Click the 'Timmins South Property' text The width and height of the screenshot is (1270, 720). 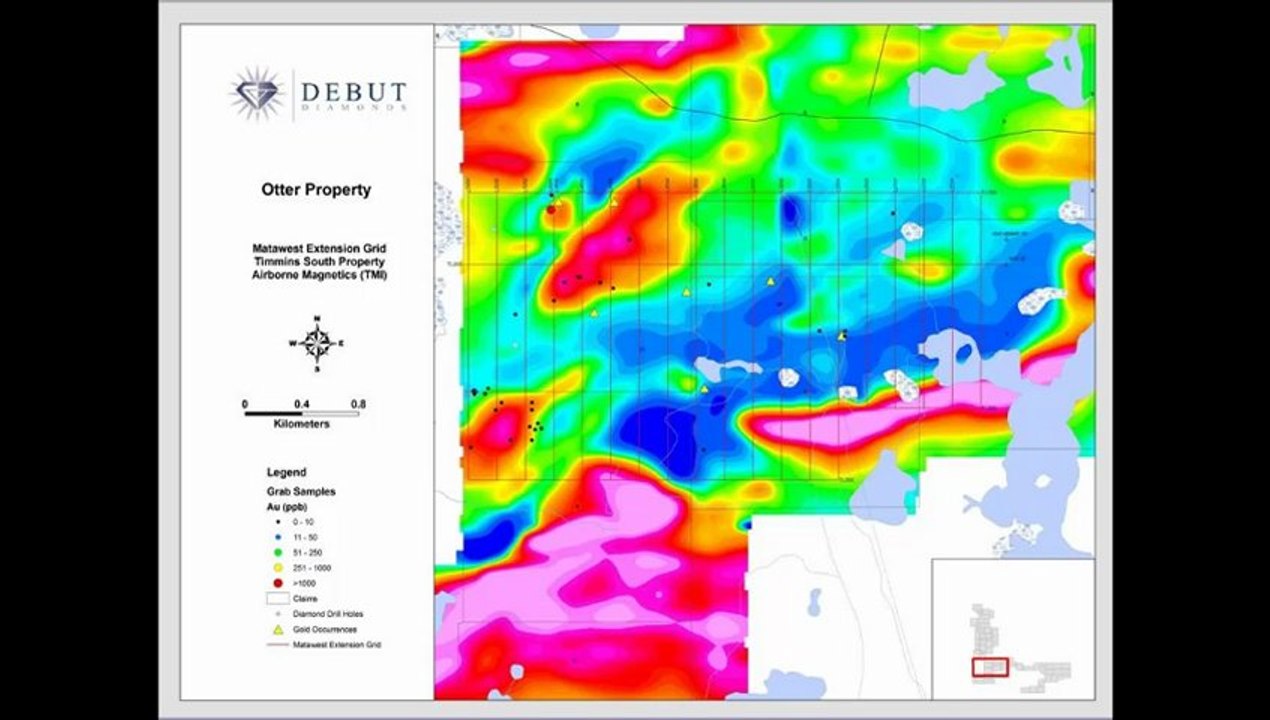click(319, 260)
